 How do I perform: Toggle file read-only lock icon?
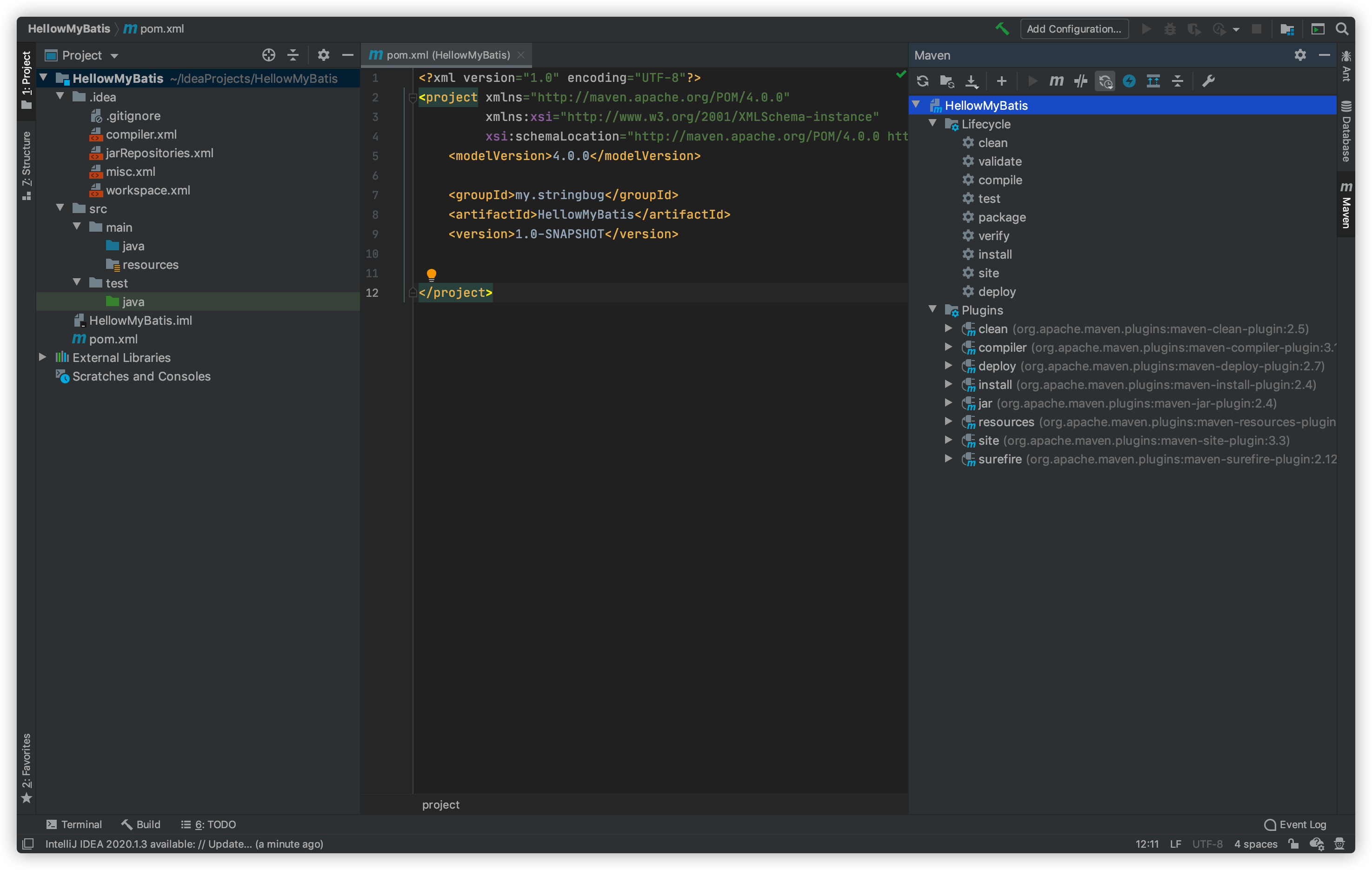[x=1293, y=844]
